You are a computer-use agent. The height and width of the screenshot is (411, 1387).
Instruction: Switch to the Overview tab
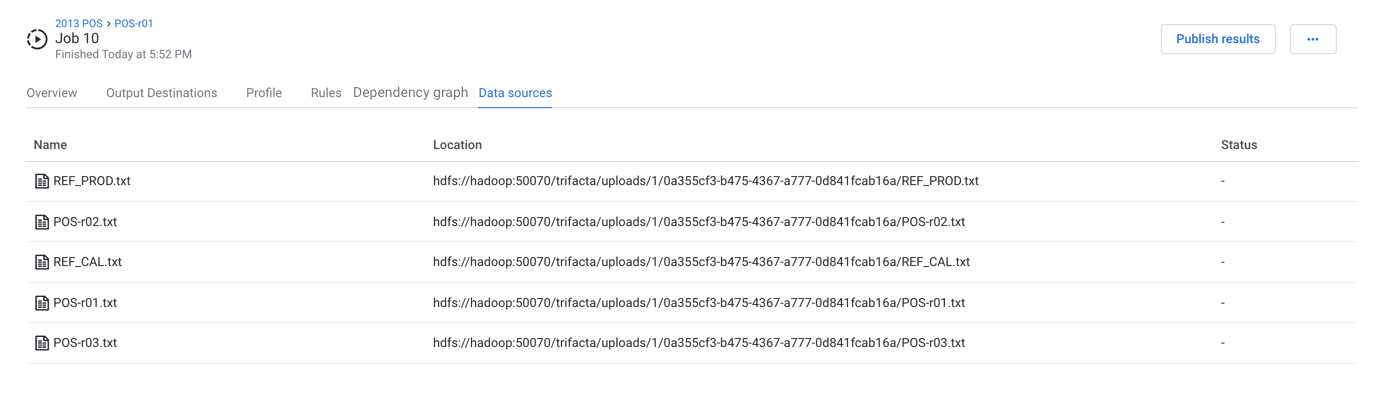point(52,93)
